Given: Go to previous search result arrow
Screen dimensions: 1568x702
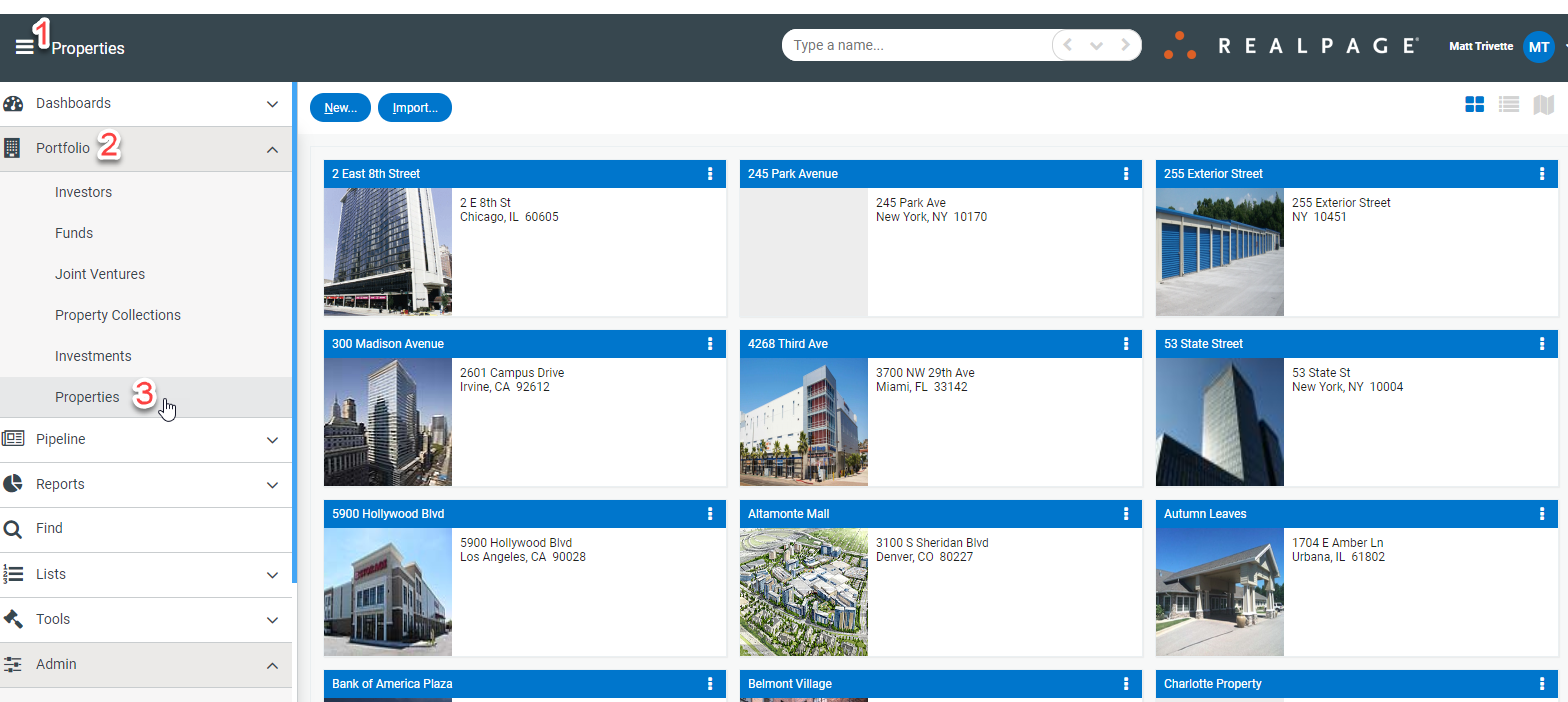Looking at the screenshot, I should click(1068, 45).
